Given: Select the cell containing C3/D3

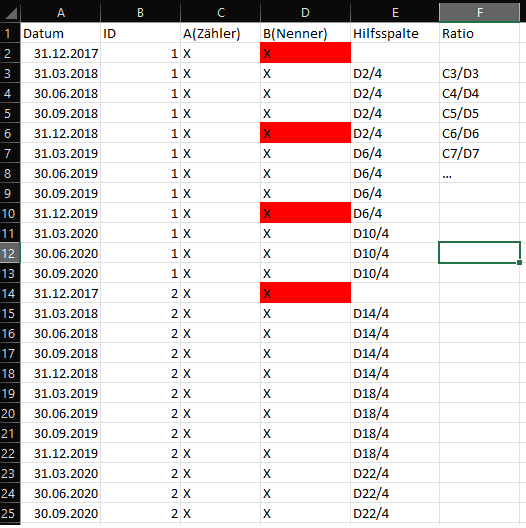Looking at the screenshot, I should click(480, 73).
